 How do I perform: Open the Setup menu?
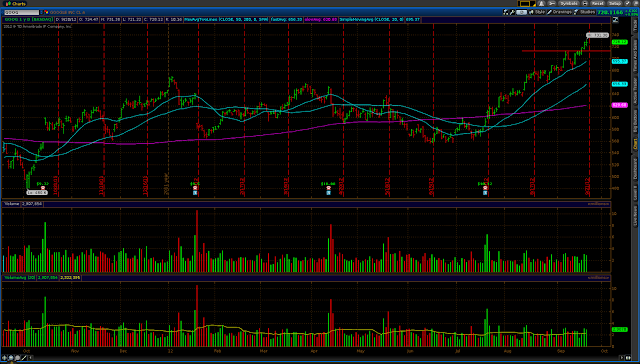[614, 3]
